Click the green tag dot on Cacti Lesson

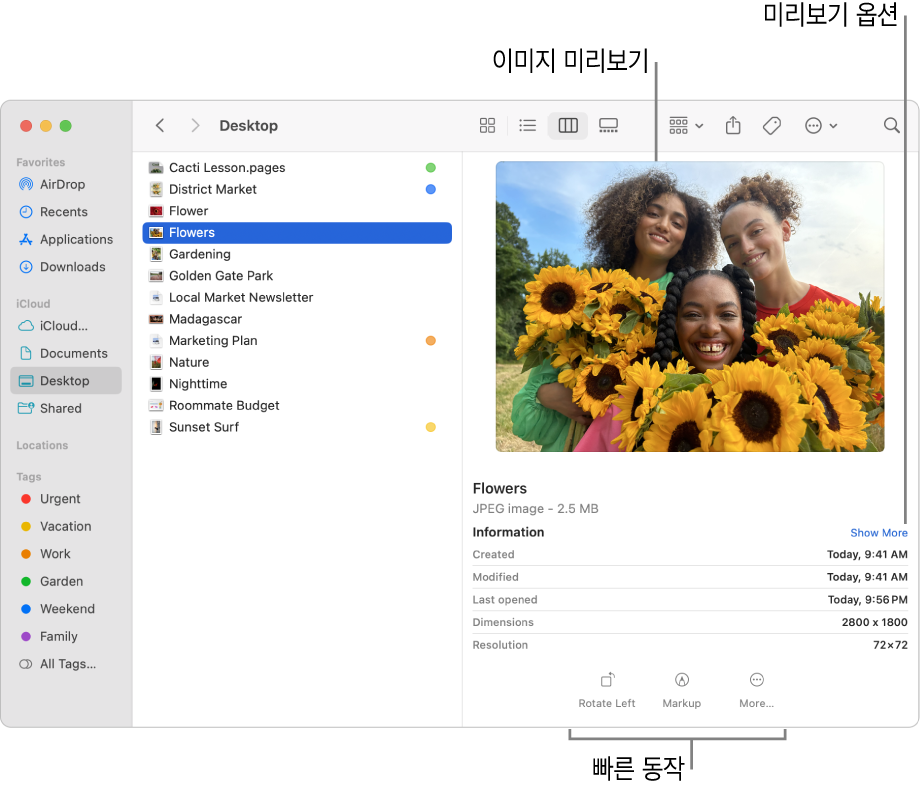[x=431, y=168]
